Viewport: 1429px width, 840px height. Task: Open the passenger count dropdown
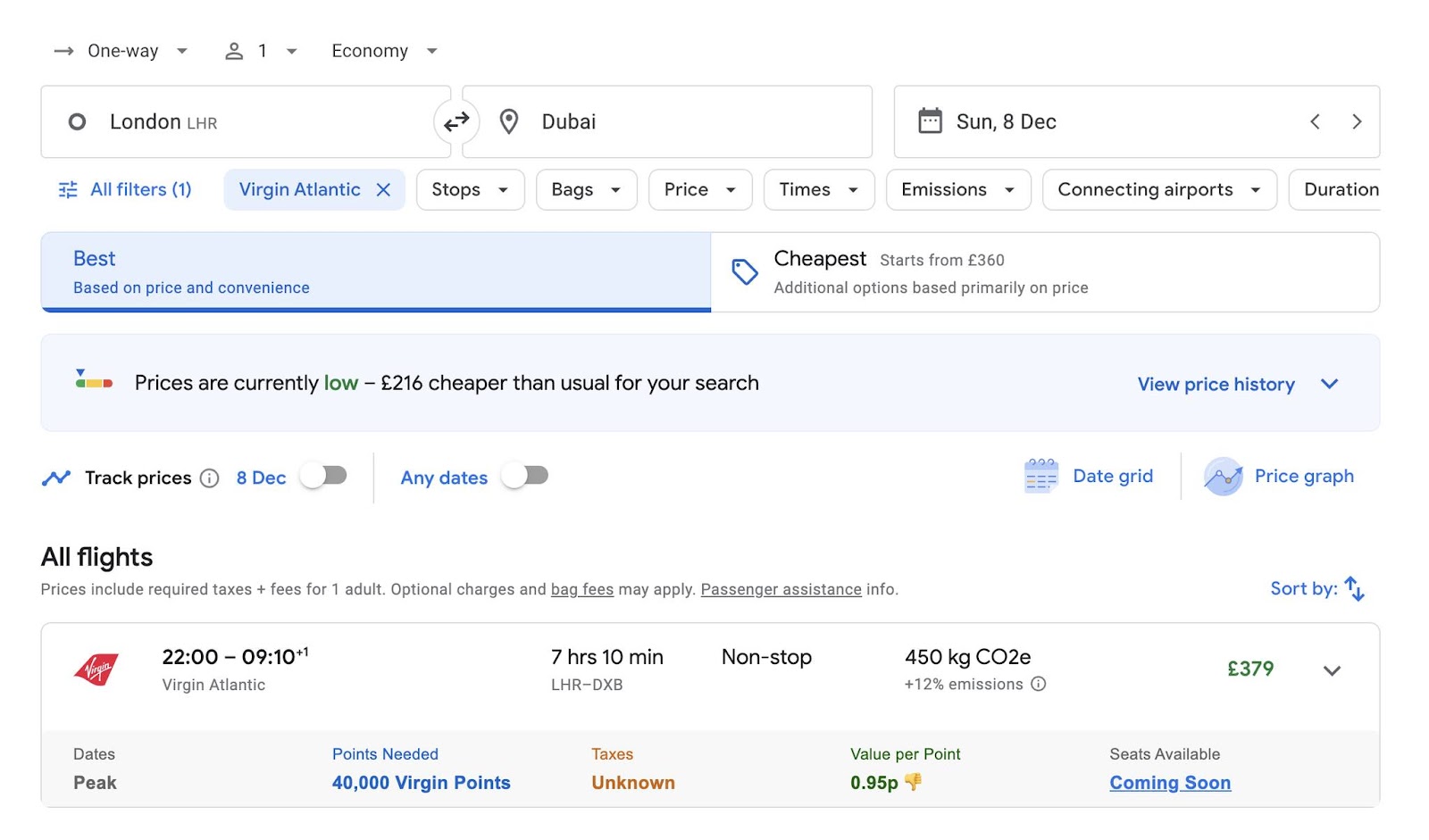point(261,51)
